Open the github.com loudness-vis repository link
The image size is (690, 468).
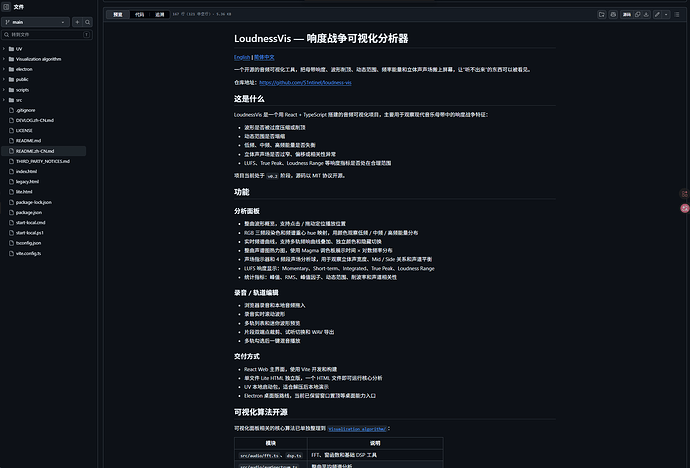click(x=305, y=83)
